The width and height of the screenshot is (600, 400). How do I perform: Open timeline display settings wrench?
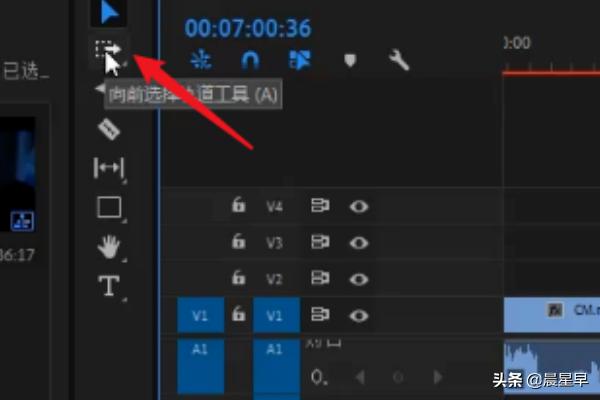coord(399,60)
